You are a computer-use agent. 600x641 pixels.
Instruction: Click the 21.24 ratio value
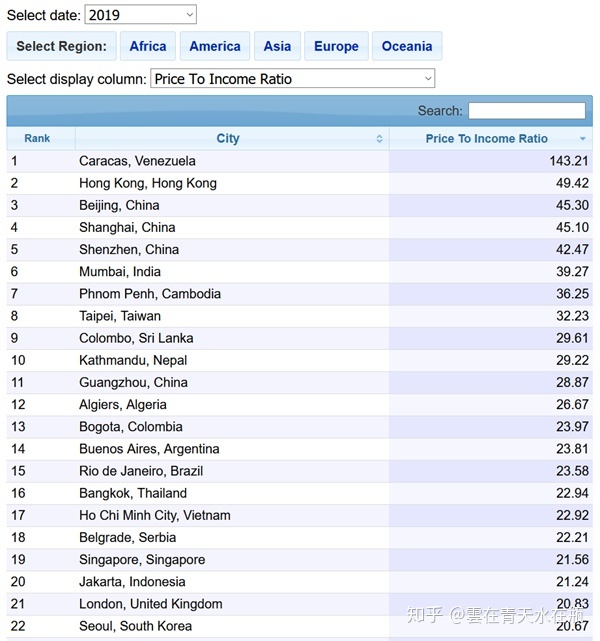(x=572, y=581)
